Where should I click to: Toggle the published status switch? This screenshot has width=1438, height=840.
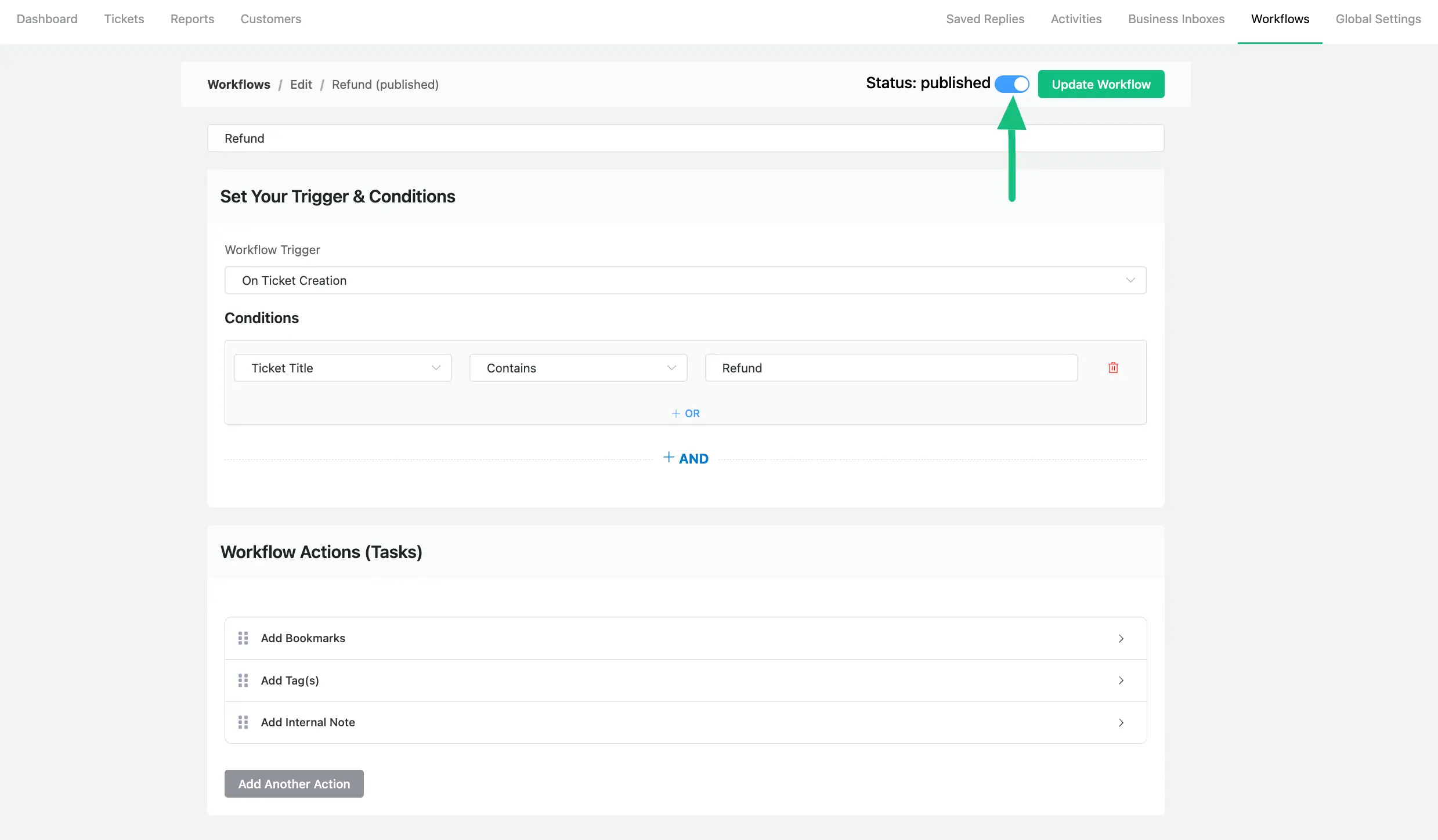click(1011, 84)
